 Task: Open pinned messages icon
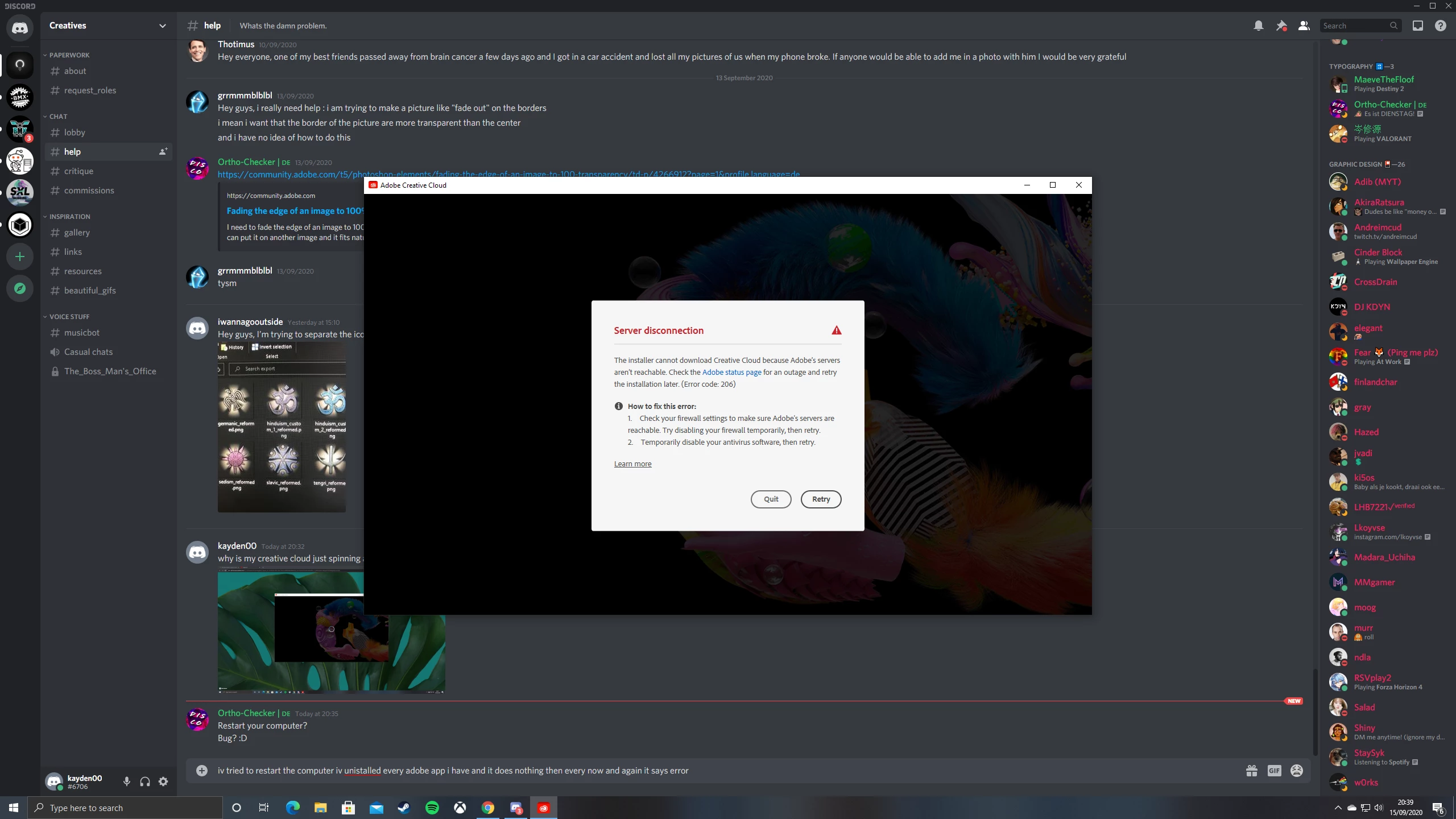pyautogui.click(x=1281, y=26)
